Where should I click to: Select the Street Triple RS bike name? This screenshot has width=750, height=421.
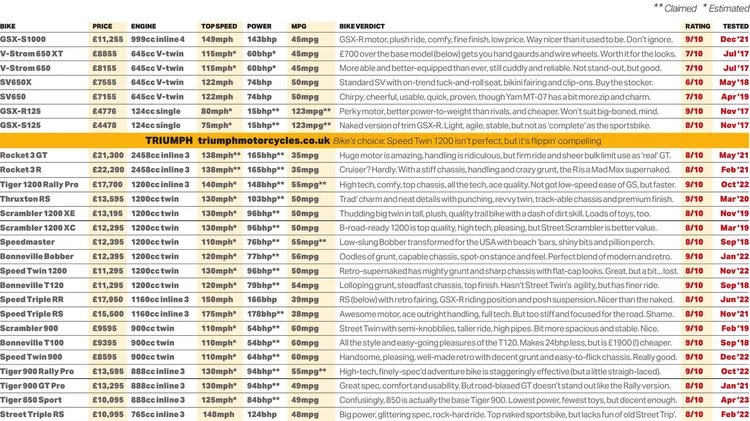(32, 414)
